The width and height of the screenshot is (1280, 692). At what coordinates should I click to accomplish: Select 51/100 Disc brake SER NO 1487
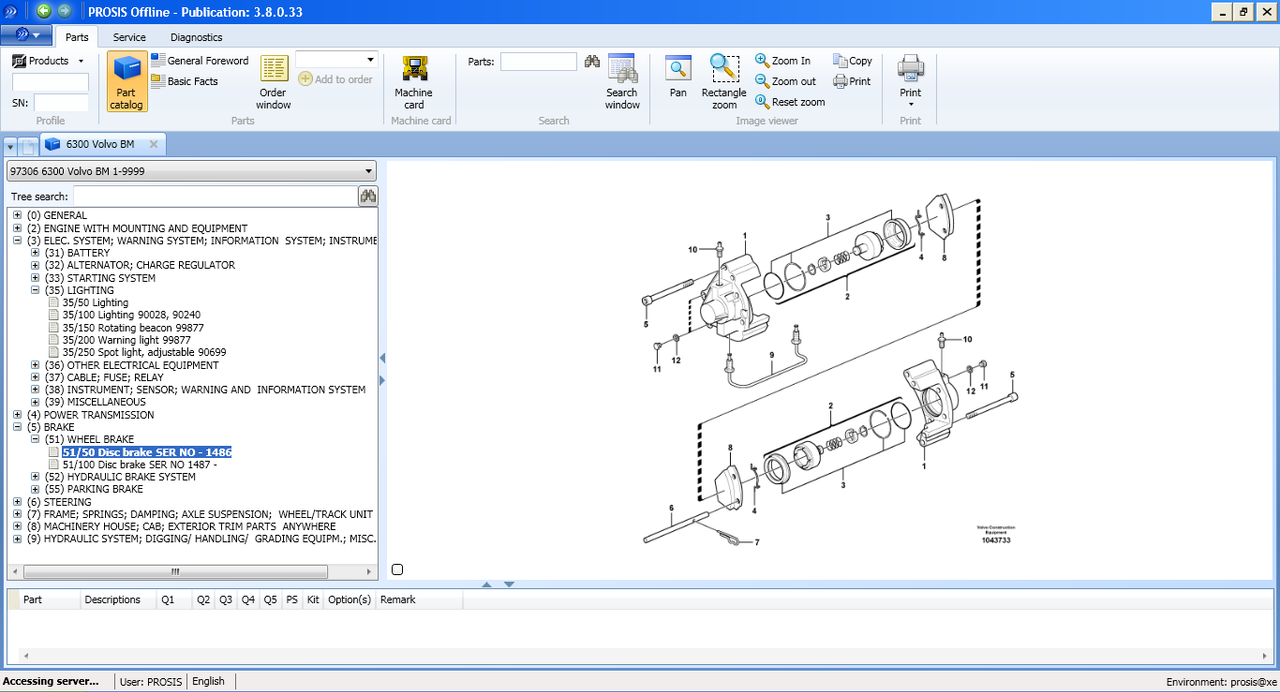tap(139, 464)
